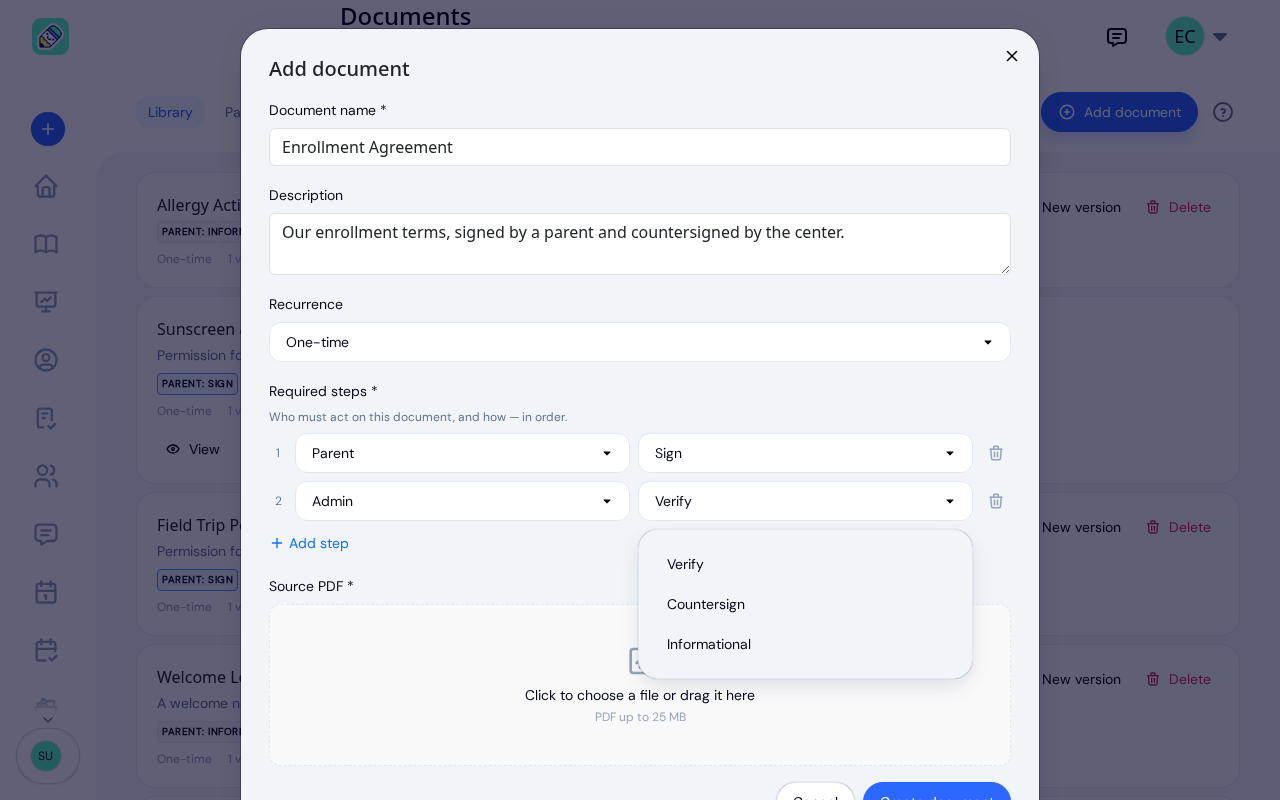Close the Add document dialog
1280x800 pixels.
[1012, 56]
